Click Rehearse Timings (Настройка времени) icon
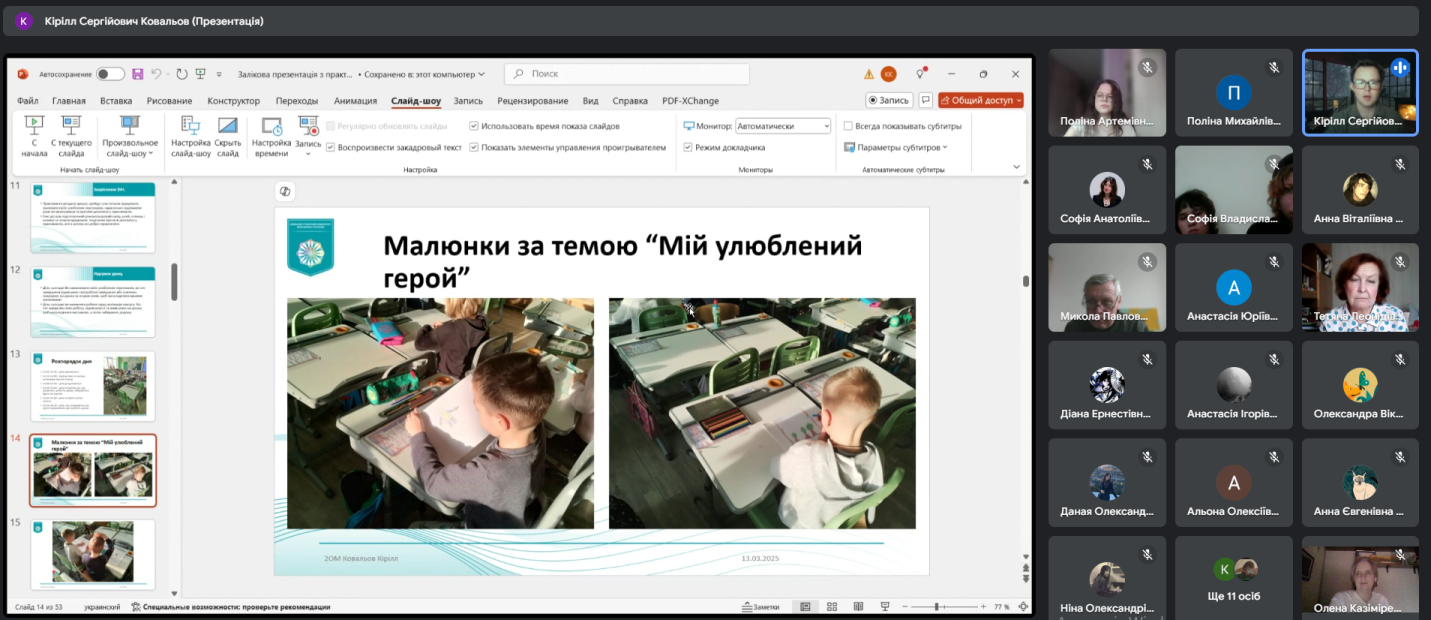This screenshot has height=620, width=1431. pos(271,134)
